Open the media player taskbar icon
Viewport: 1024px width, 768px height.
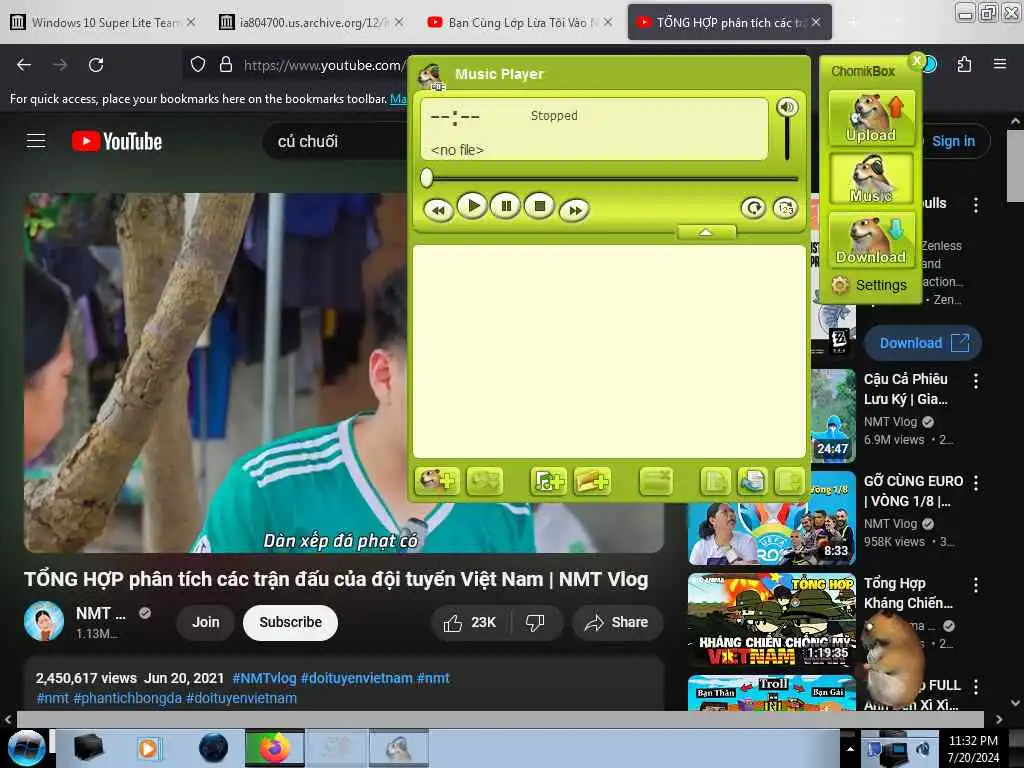pos(148,748)
